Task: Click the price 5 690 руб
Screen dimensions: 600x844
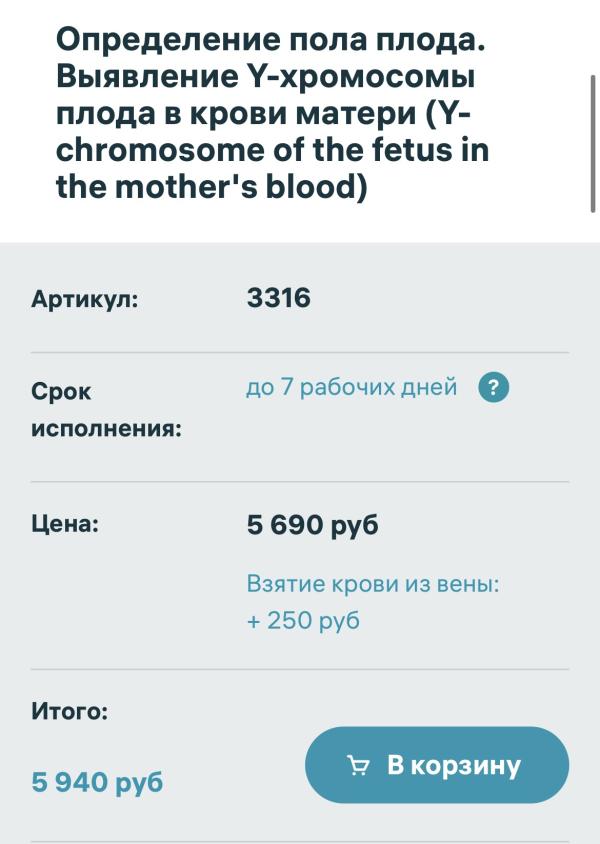Action: coord(313,525)
